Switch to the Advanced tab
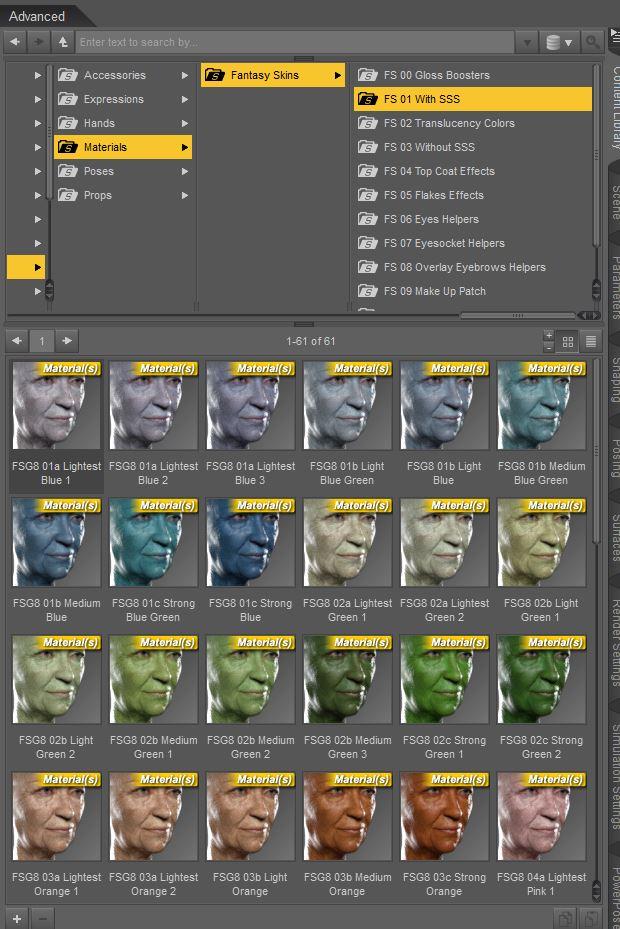This screenshot has width=620, height=929. tap(37, 17)
